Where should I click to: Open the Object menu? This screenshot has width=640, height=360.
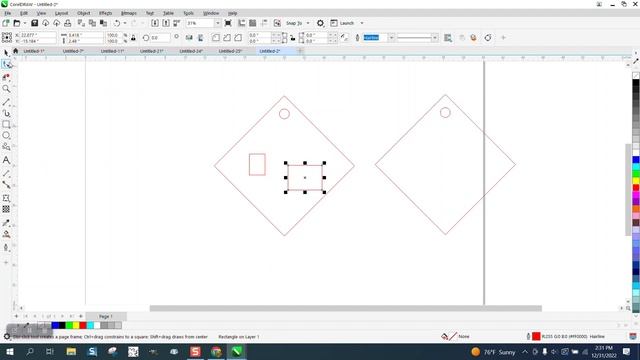tap(84, 13)
